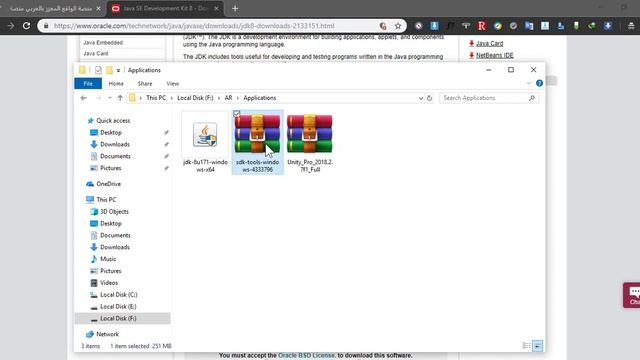640x360 pixels.
Task: Select the sdk-tools-windows-4333796 archive
Action: pyautogui.click(x=258, y=143)
